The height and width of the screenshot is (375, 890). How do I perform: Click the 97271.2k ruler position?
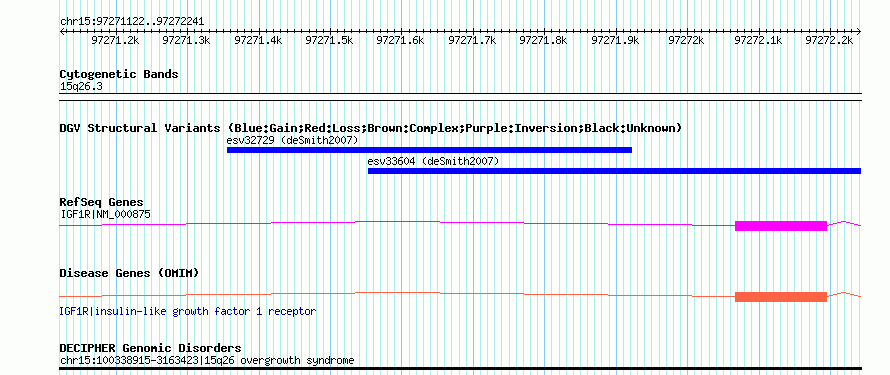[x=116, y=41]
